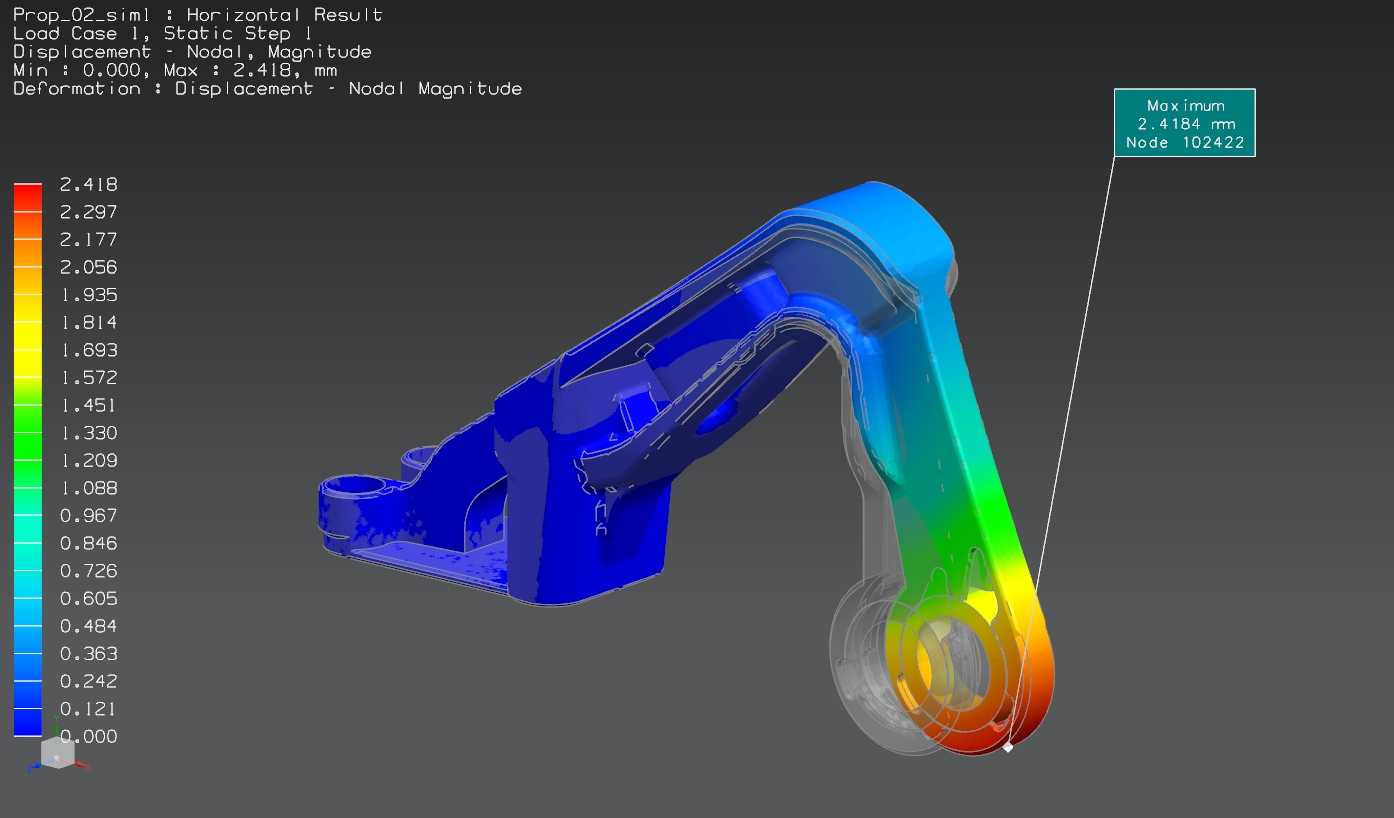Click legend value 2.177
Screen dimensions: 1394x818
point(88,239)
